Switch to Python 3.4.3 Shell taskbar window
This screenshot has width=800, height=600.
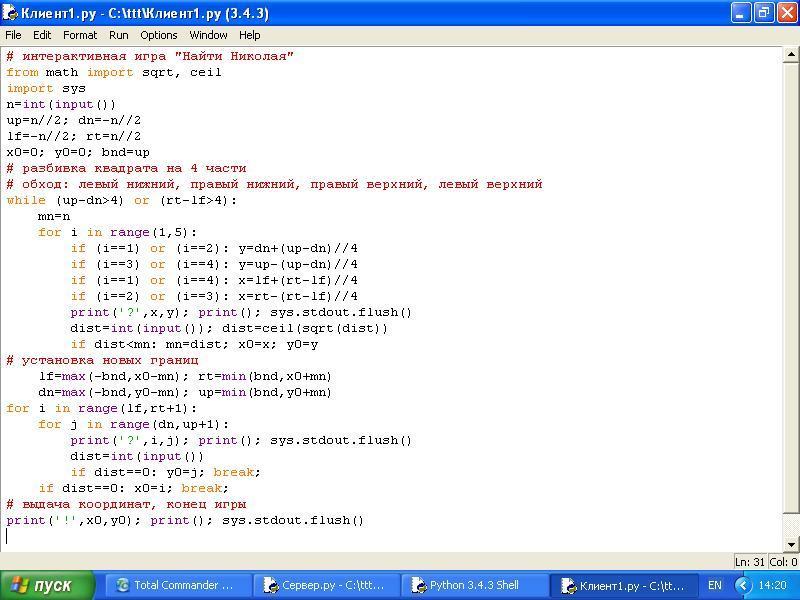tap(476, 585)
